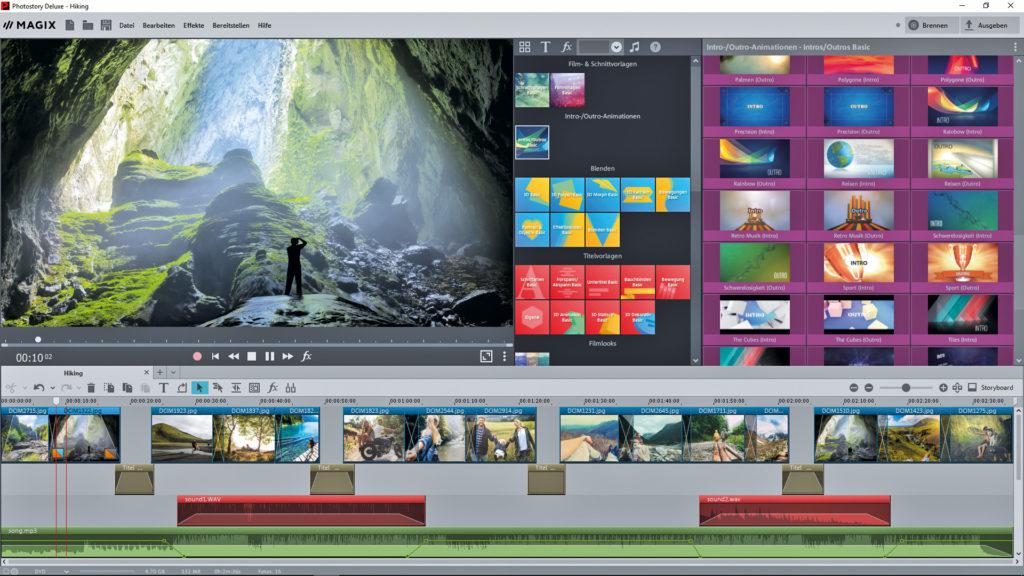Screen dimensions: 1024x576
Task: Open the Bereitstellen menu
Action: 230,25
